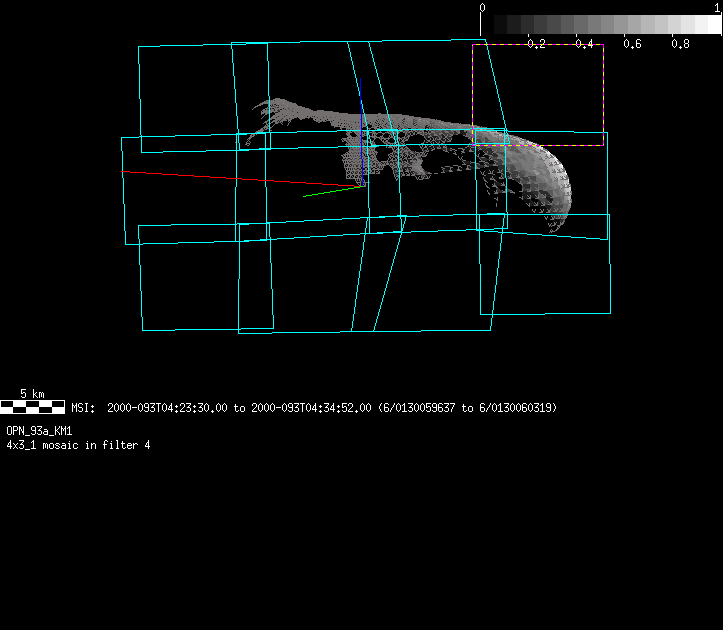This screenshot has height=630, width=723.
Task: Click the magenta dashed footprint's top edge
Action: (538, 44)
